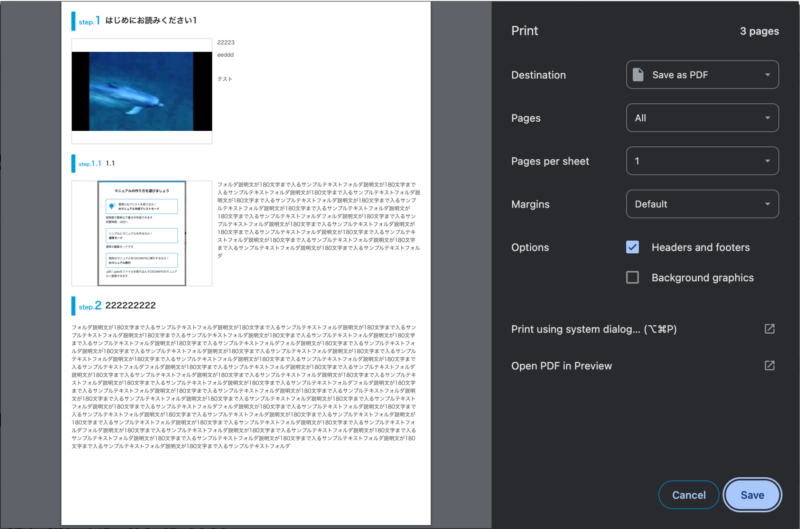Click the Save button
Image resolution: width=800 pixels, height=529 pixels.
pos(752,495)
